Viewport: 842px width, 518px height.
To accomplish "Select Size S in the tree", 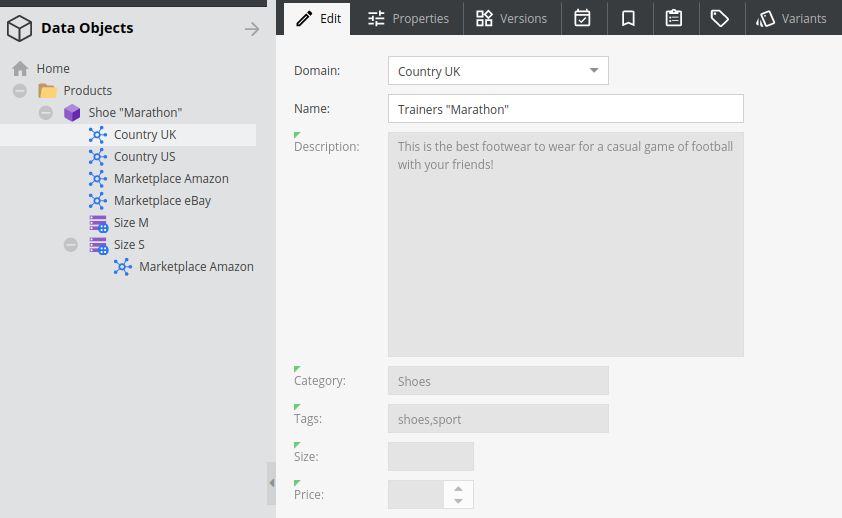I will pos(129,245).
